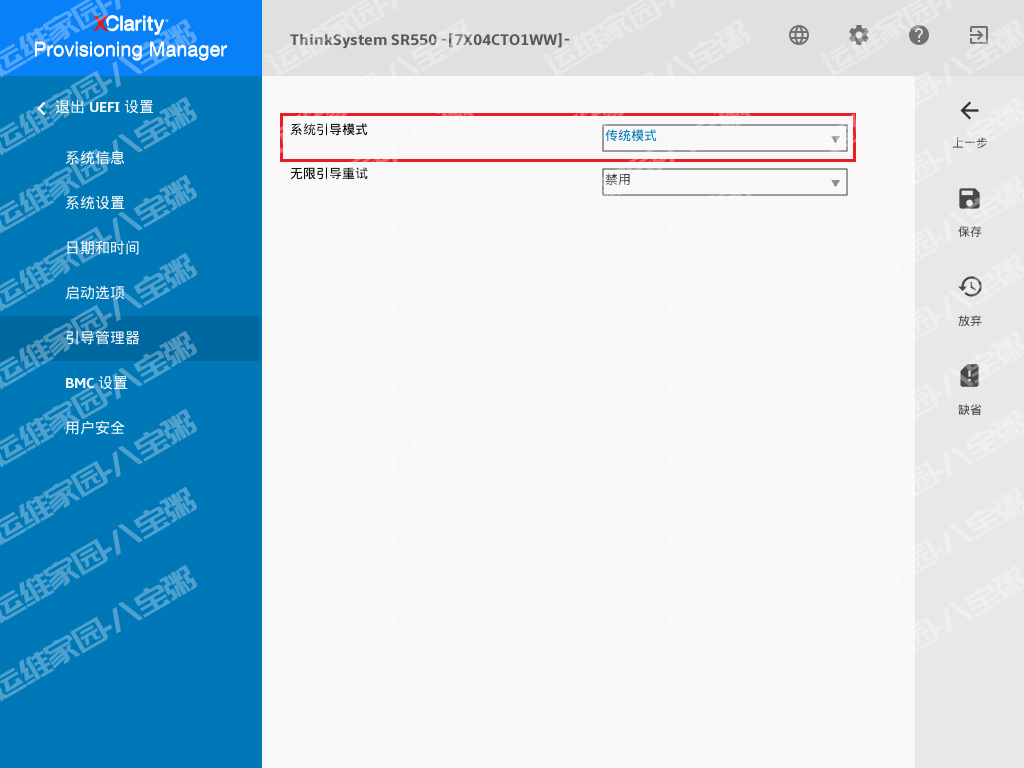Open BMC 设置 page
The image size is (1024, 768).
coord(96,383)
